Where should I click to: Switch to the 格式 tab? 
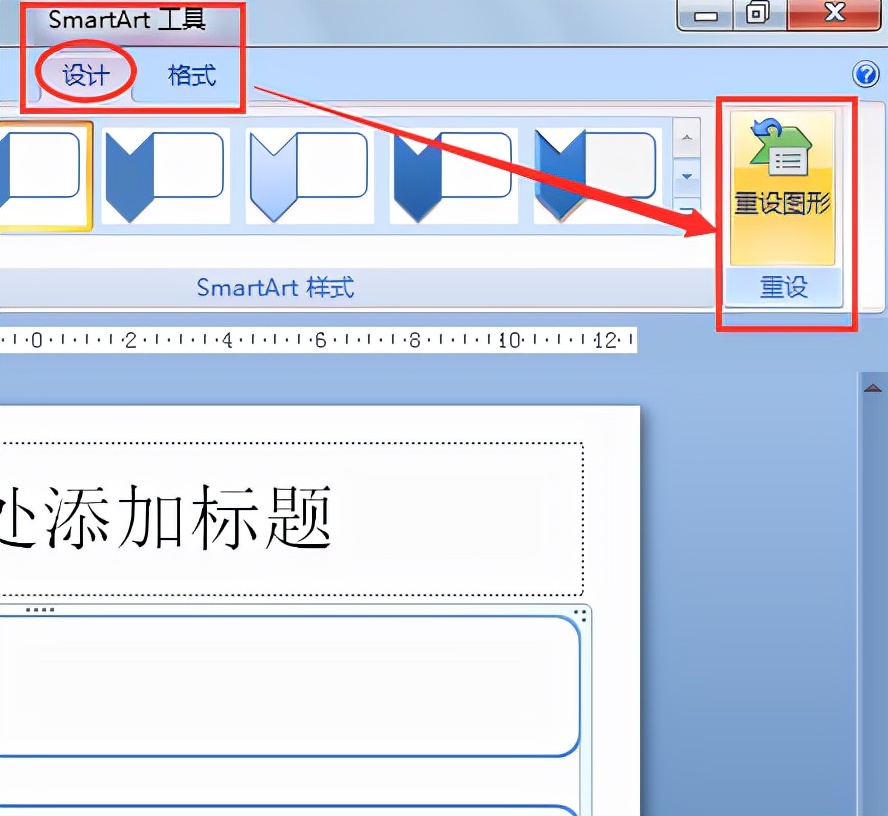coord(191,75)
